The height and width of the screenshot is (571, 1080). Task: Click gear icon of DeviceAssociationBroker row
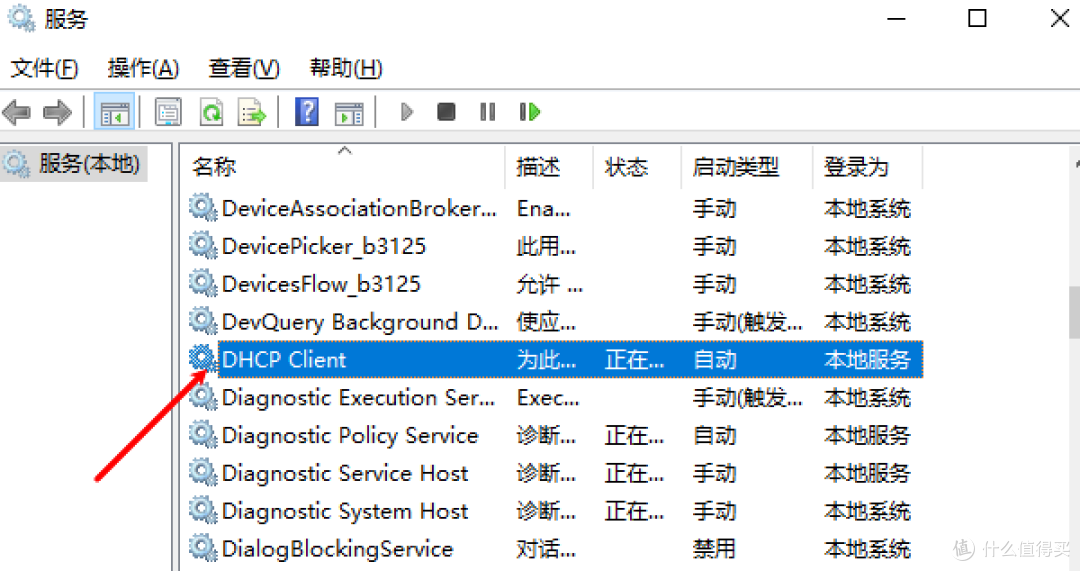(x=203, y=207)
